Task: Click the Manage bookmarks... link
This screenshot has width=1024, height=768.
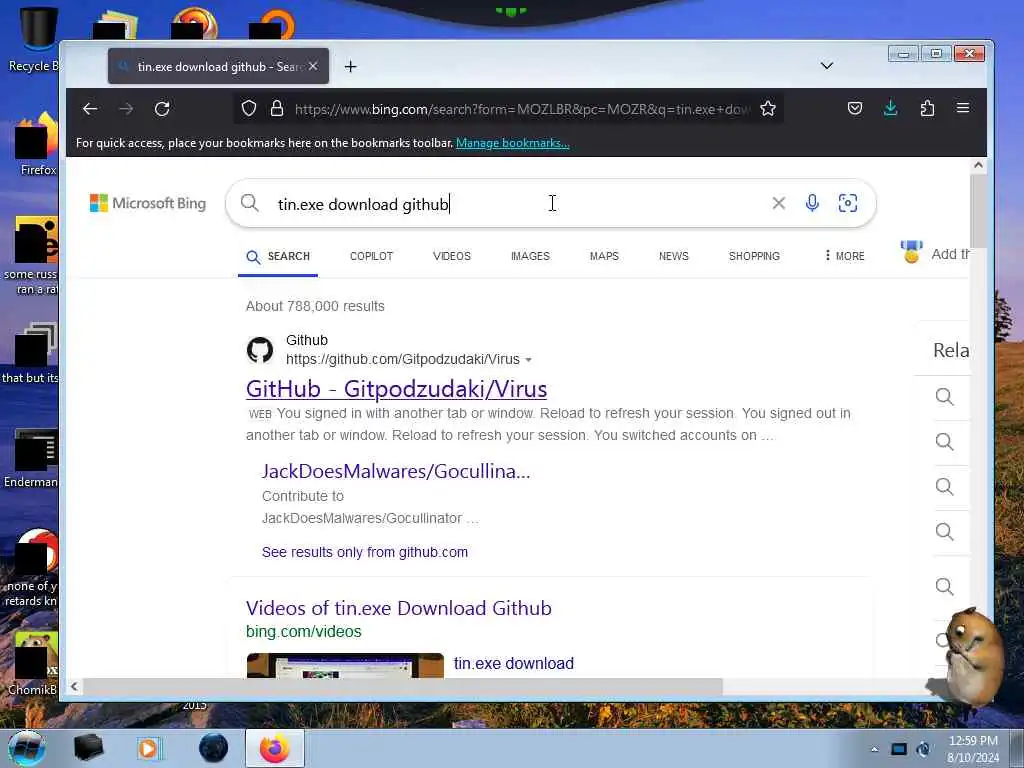Action: click(513, 143)
